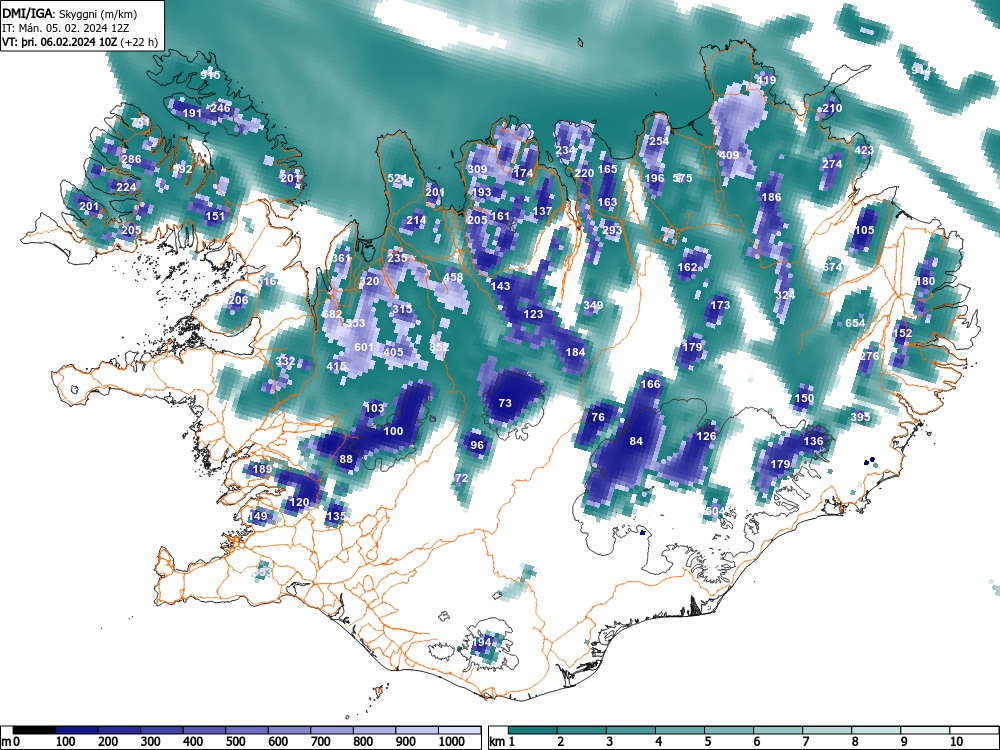Image resolution: width=1000 pixels, height=750 pixels.
Task: Select the map value 152
Action: coord(902,333)
